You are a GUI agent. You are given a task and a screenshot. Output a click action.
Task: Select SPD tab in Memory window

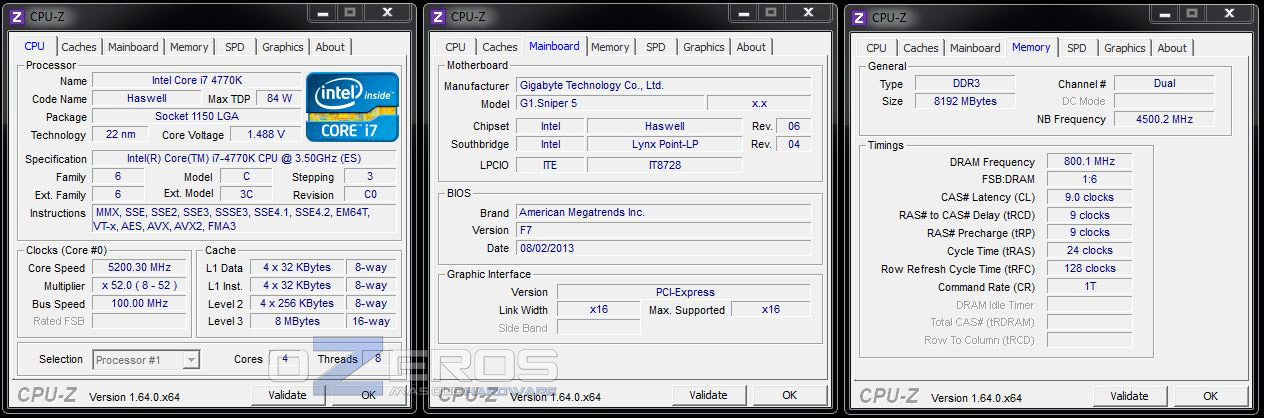click(1076, 48)
